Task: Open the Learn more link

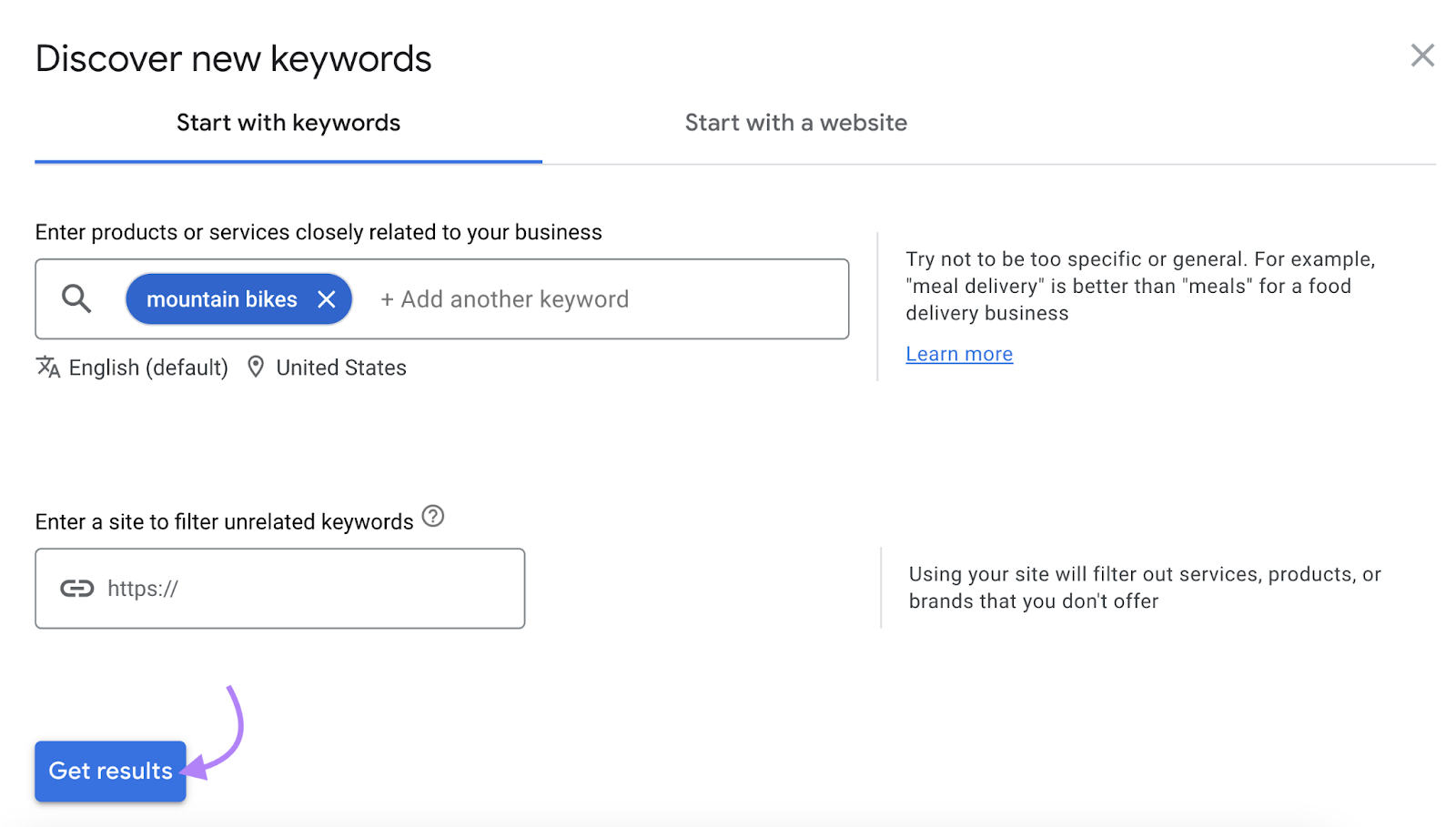Action: pyautogui.click(x=958, y=353)
